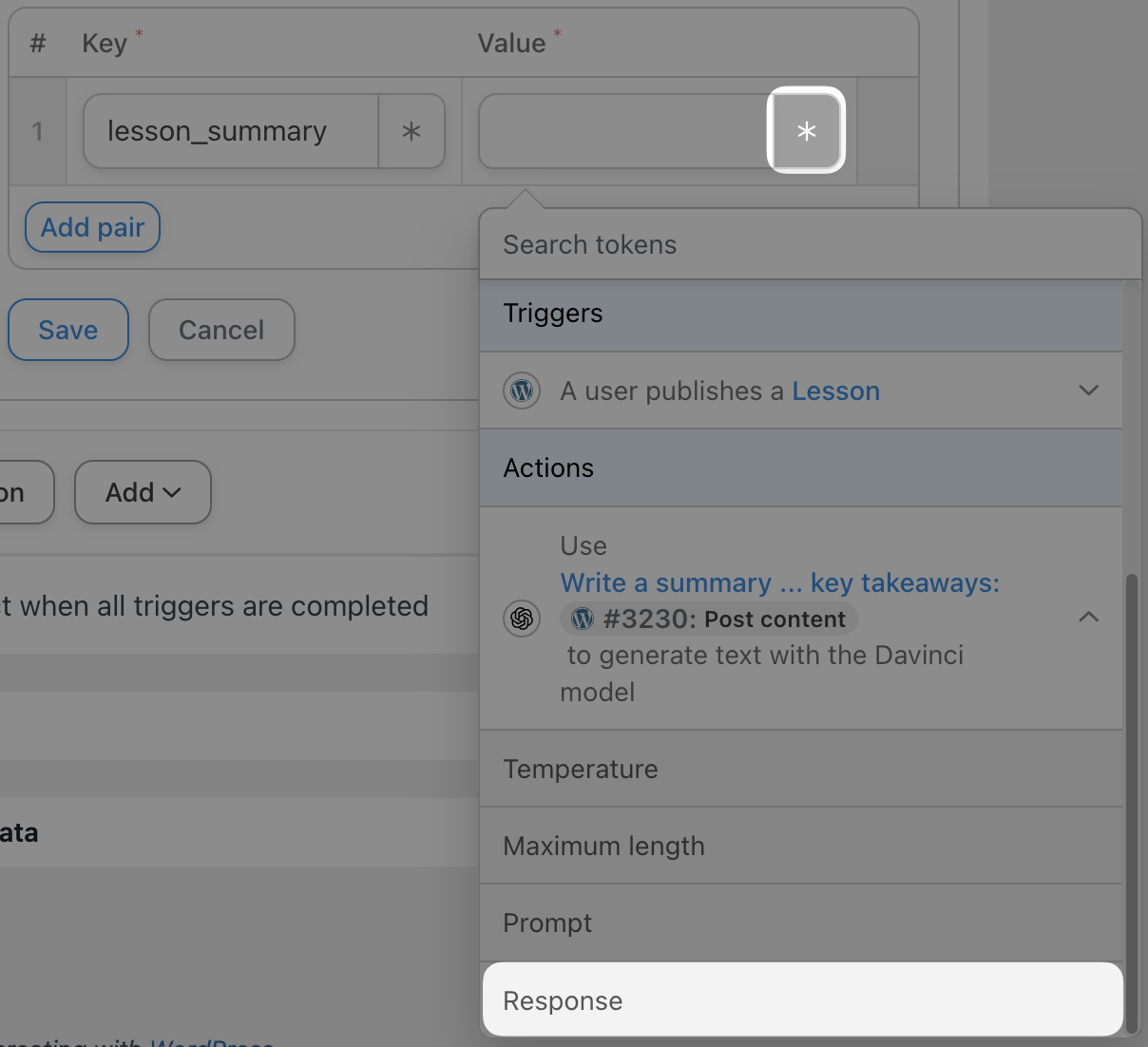Click the Add pair button
Screen dimensions: 1148x1047
pyautogui.click(x=92, y=227)
